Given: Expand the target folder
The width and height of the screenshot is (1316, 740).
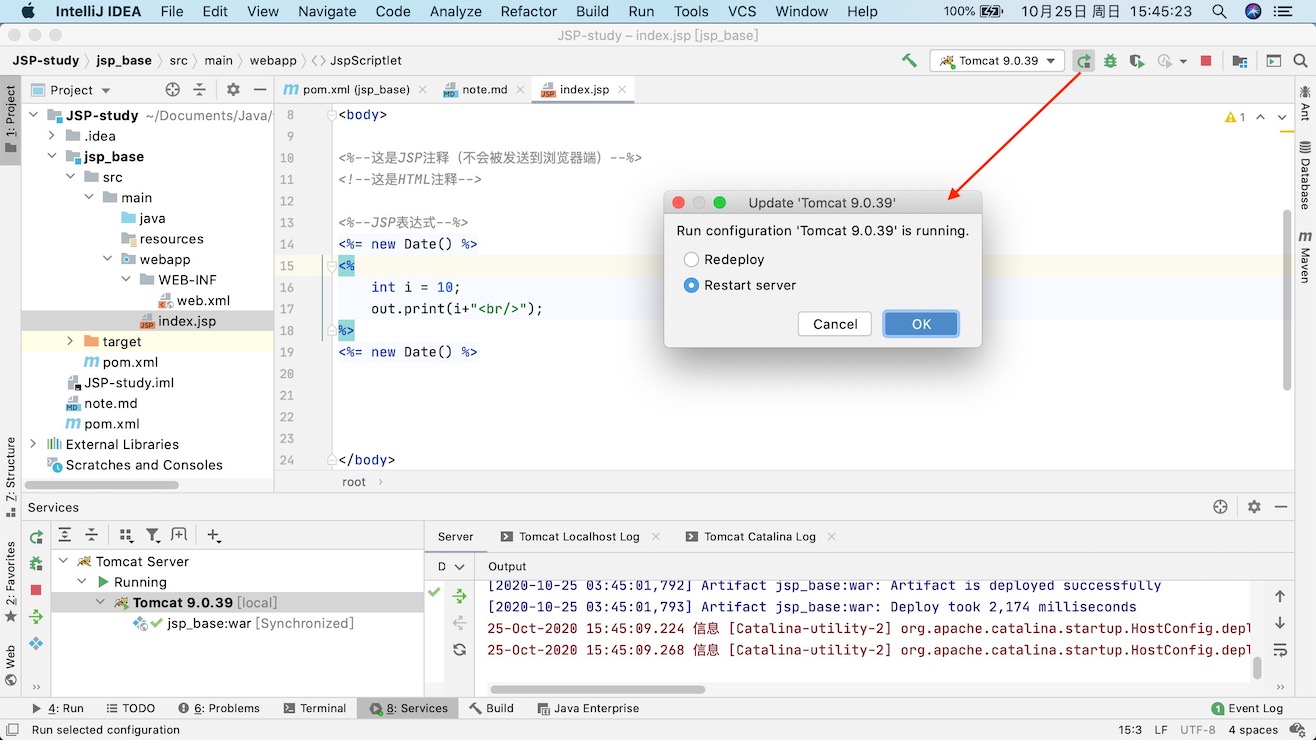Looking at the screenshot, I should click(x=70, y=342).
